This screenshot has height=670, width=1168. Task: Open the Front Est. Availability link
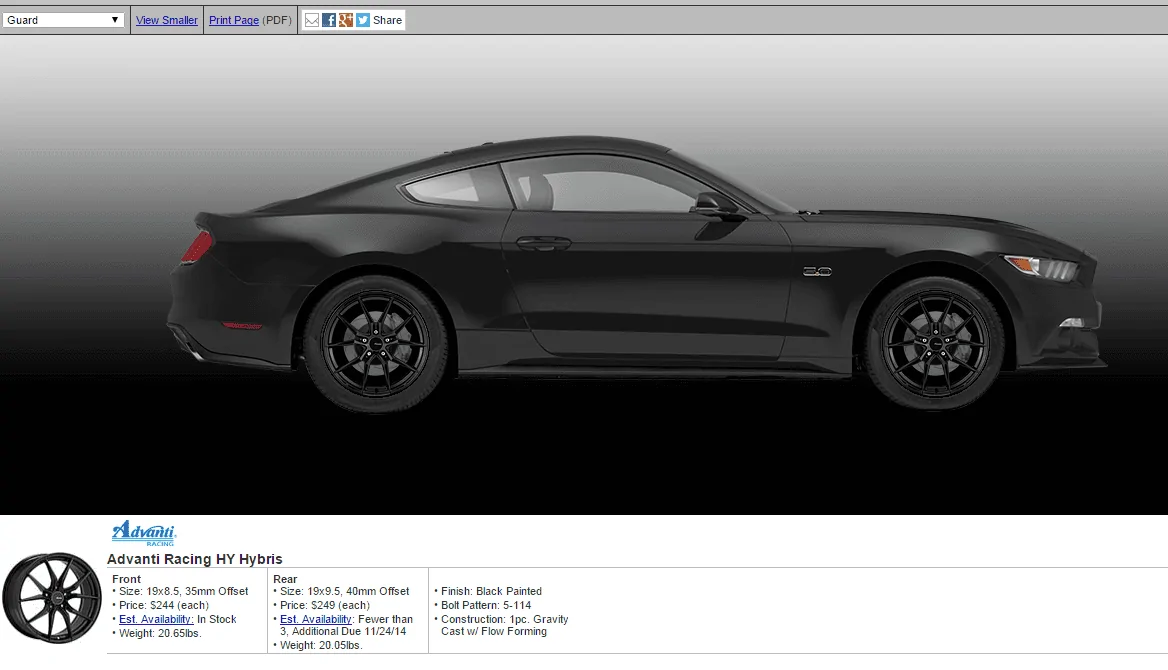coord(156,619)
